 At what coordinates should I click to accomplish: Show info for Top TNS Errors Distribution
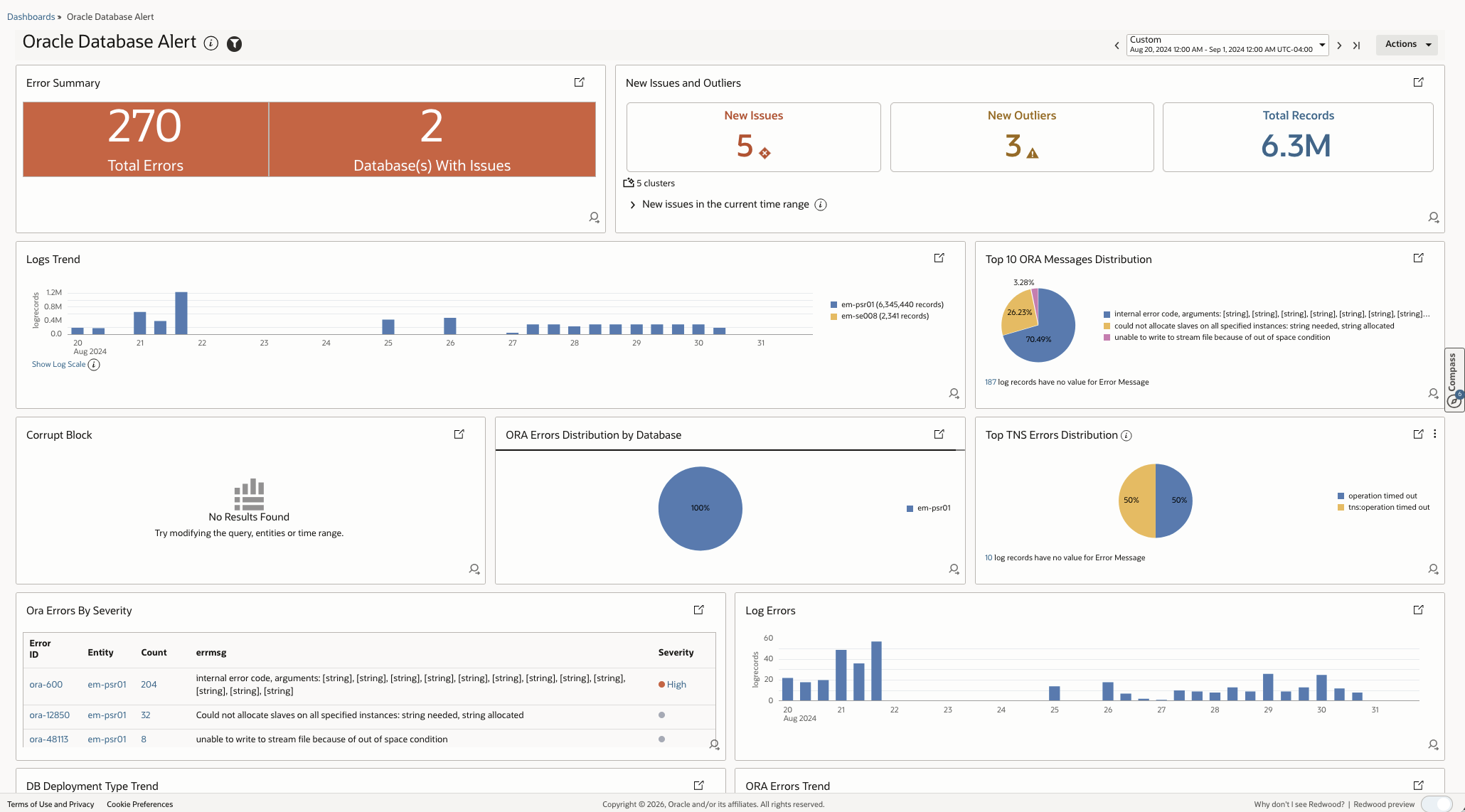tap(1126, 436)
